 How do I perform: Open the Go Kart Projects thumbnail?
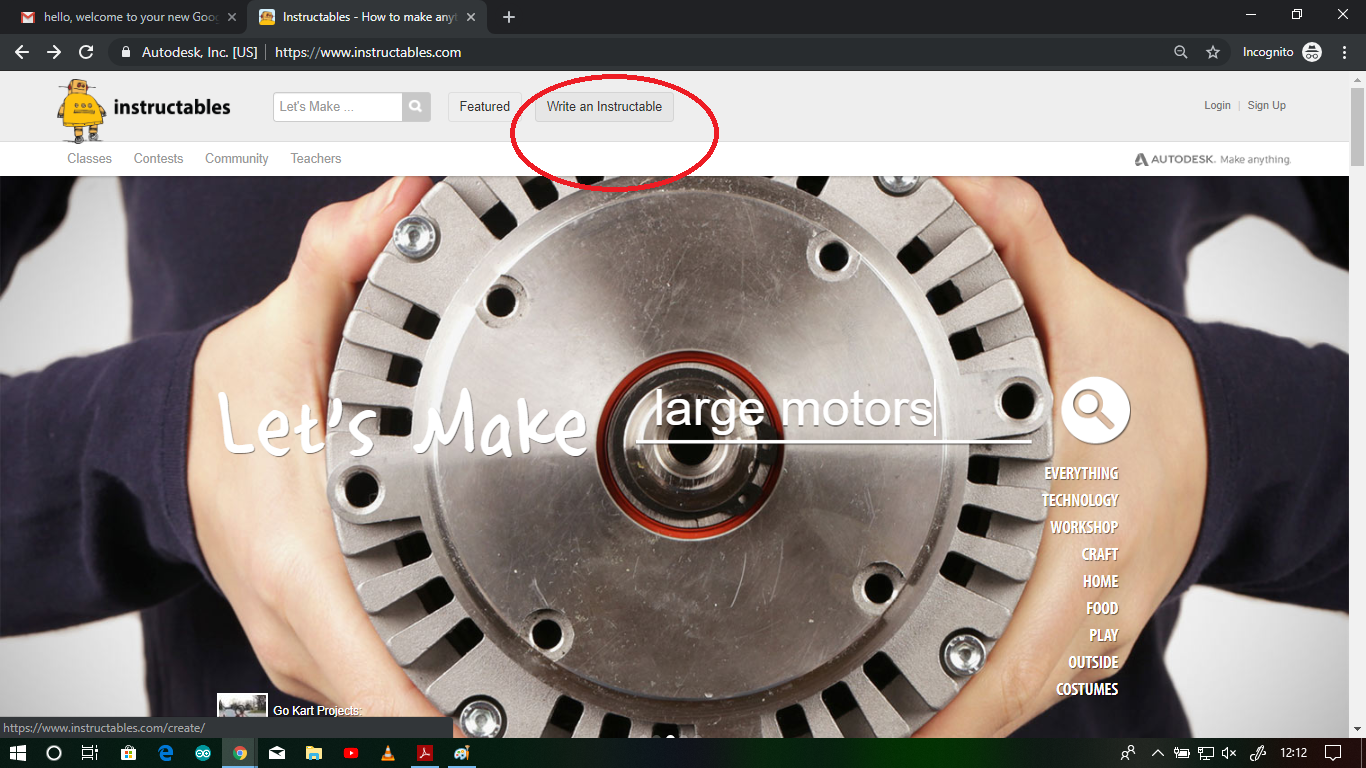[242, 706]
